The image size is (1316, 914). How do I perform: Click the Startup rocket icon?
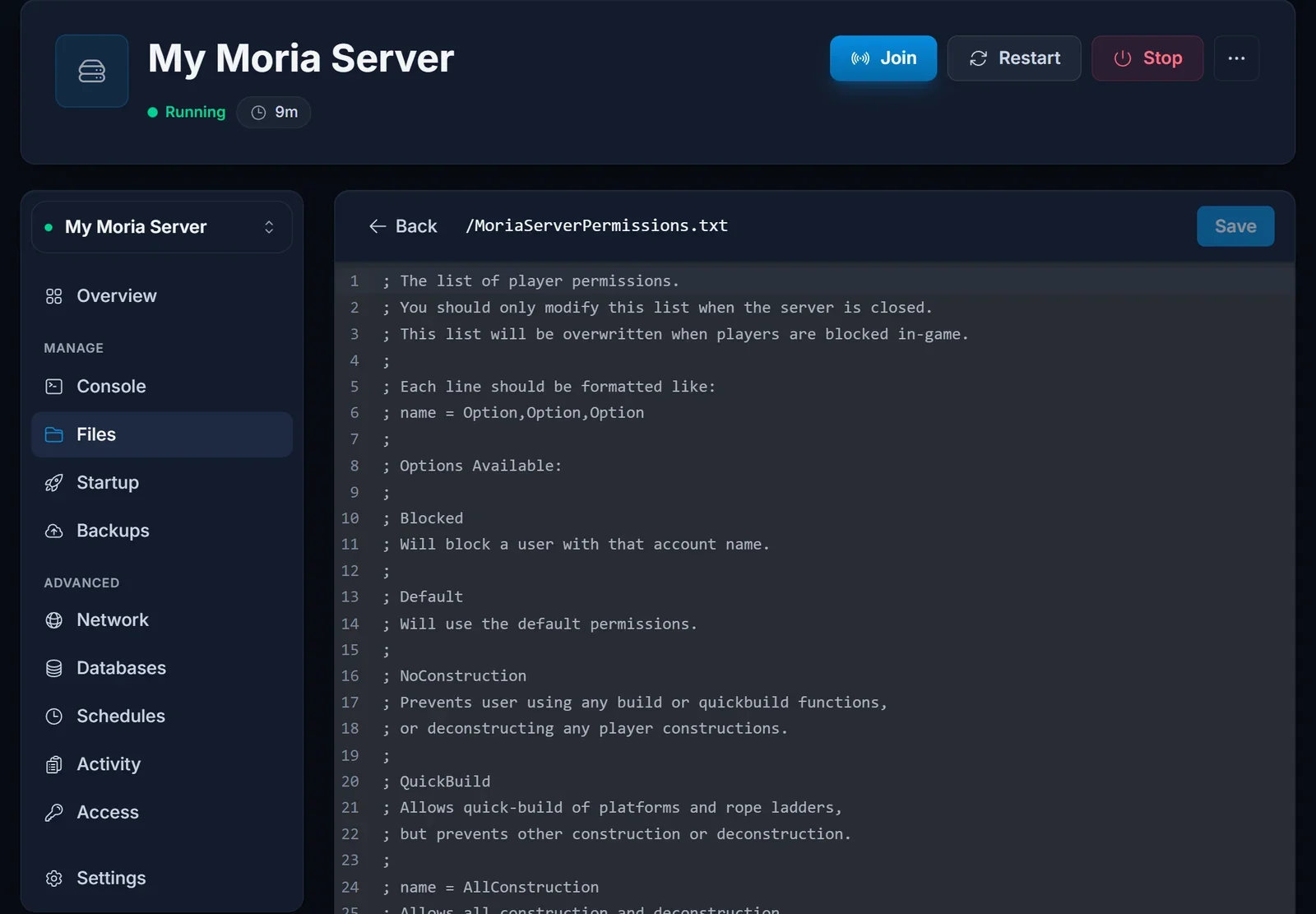click(54, 483)
